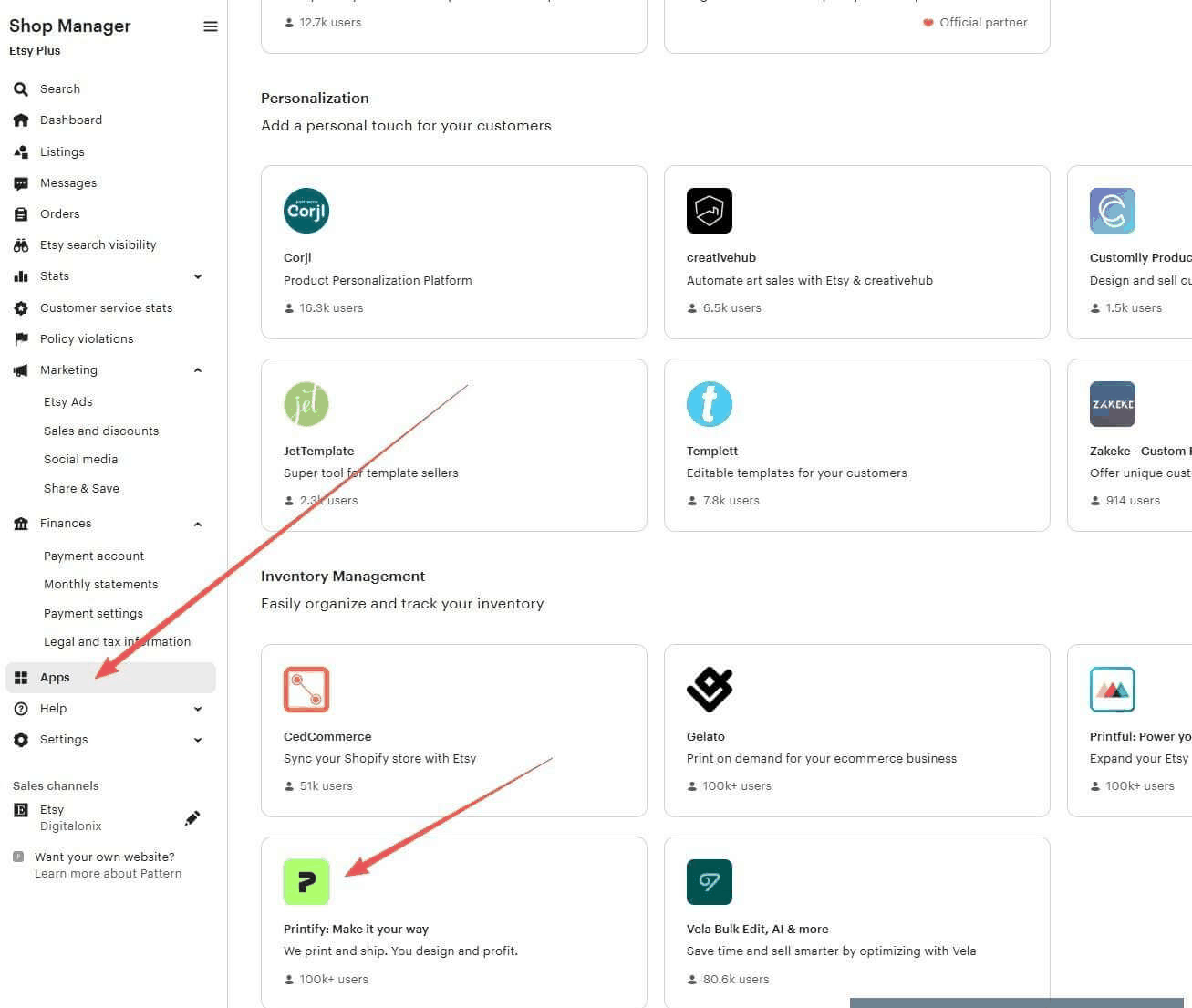Open the creativehub app title

click(721, 258)
